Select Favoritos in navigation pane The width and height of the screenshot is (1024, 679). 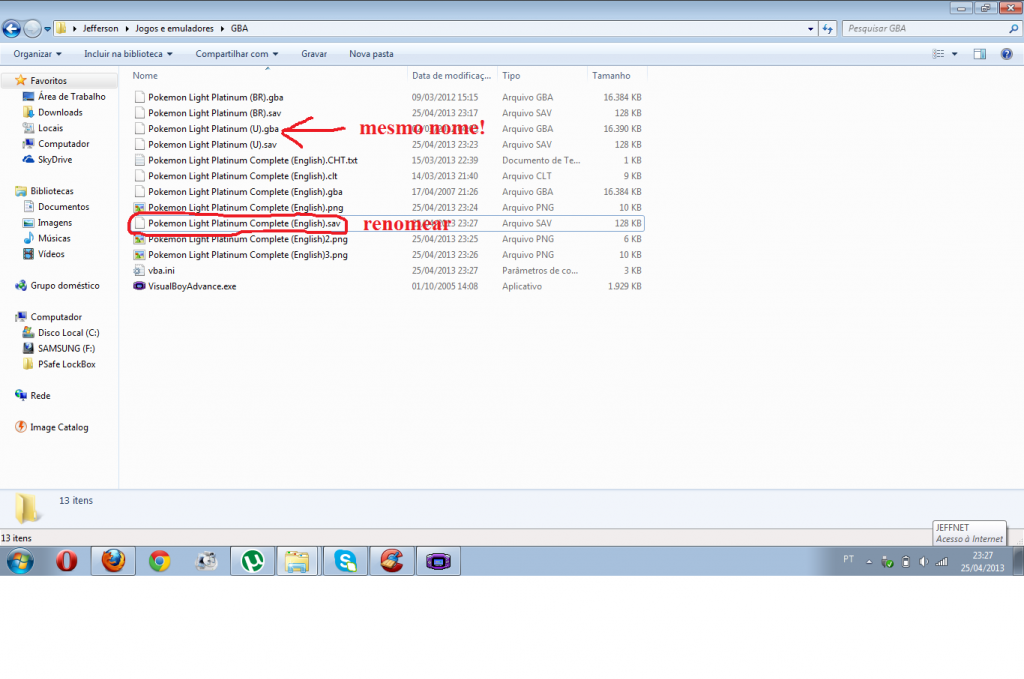click(48, 81)
